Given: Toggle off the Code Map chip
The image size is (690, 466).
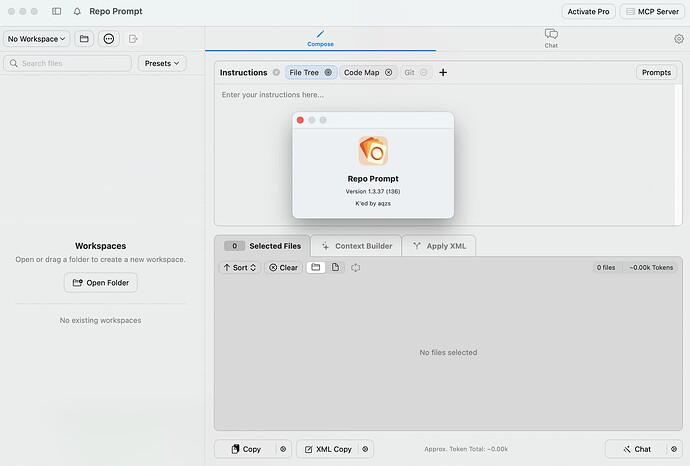Looking at the screenshot, I should [389, 73].
